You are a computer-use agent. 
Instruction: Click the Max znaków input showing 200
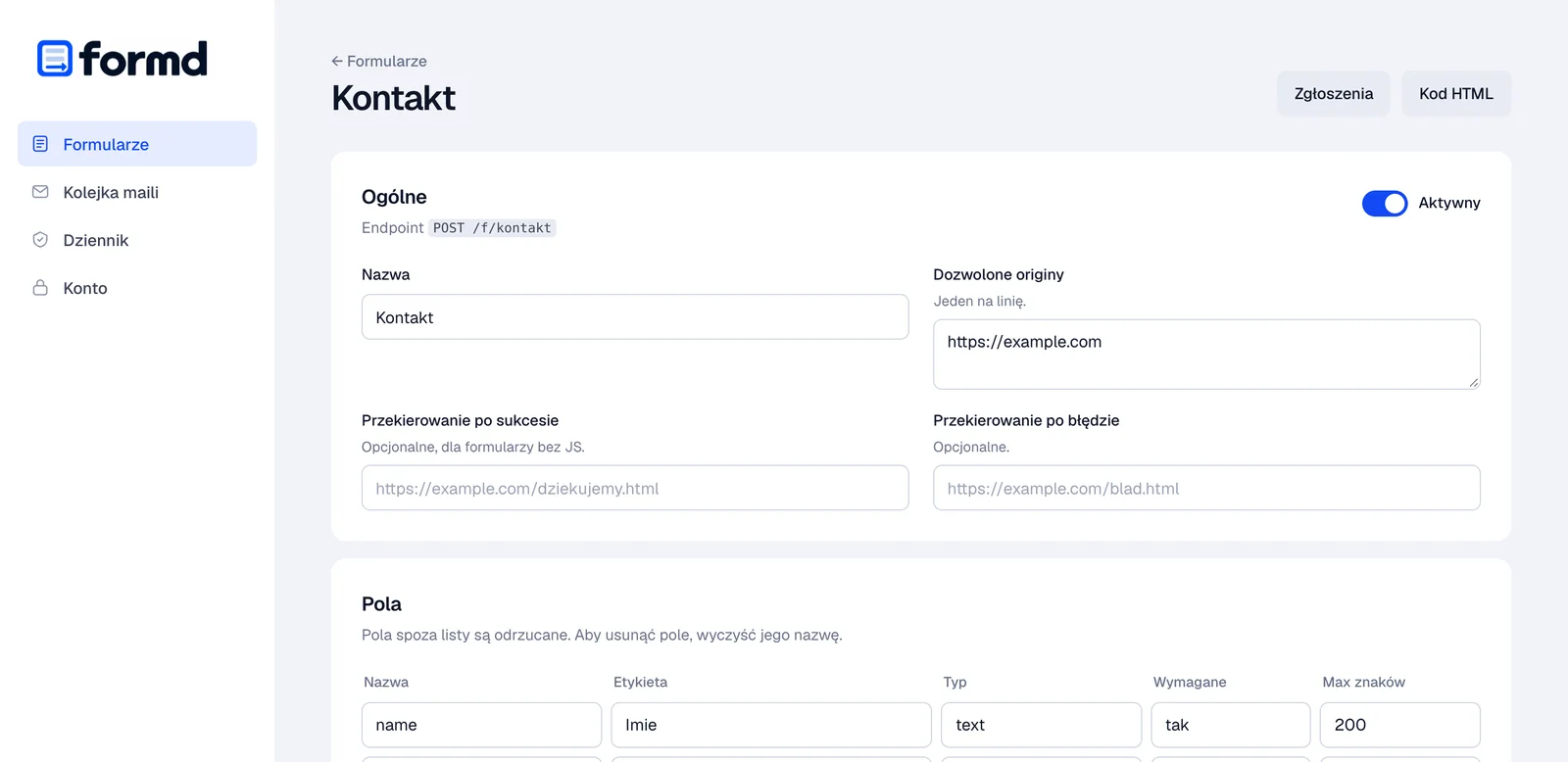point(1400,725)
